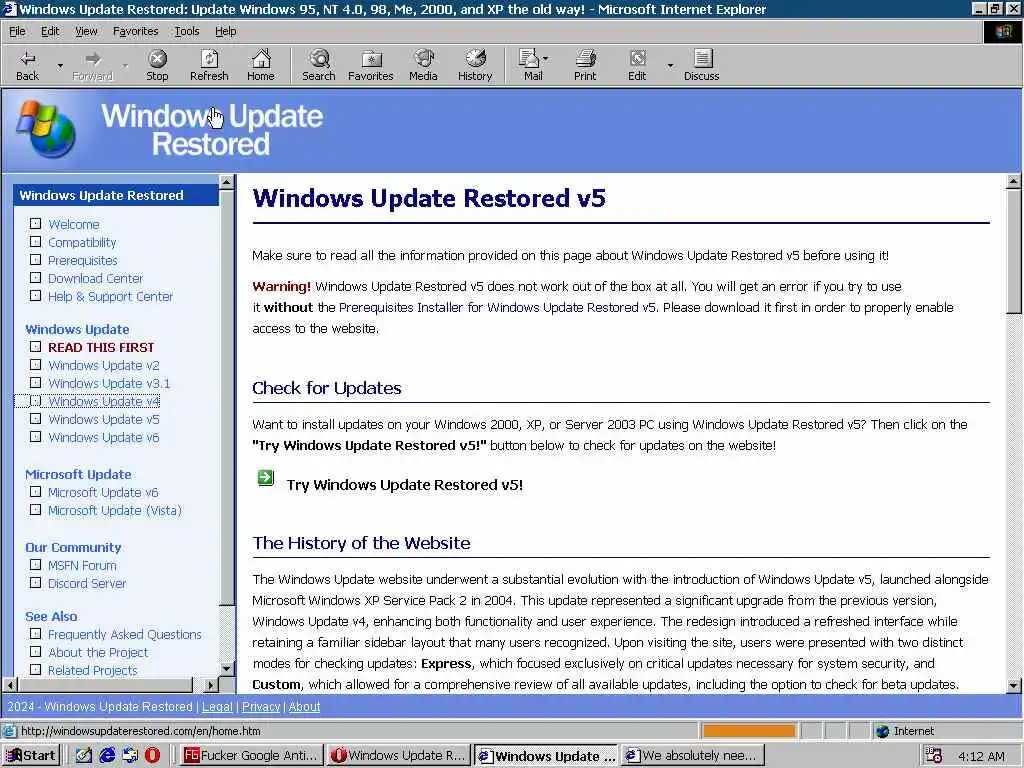Expand the Edit toolbar dropdown arrow

coord(670,65)
